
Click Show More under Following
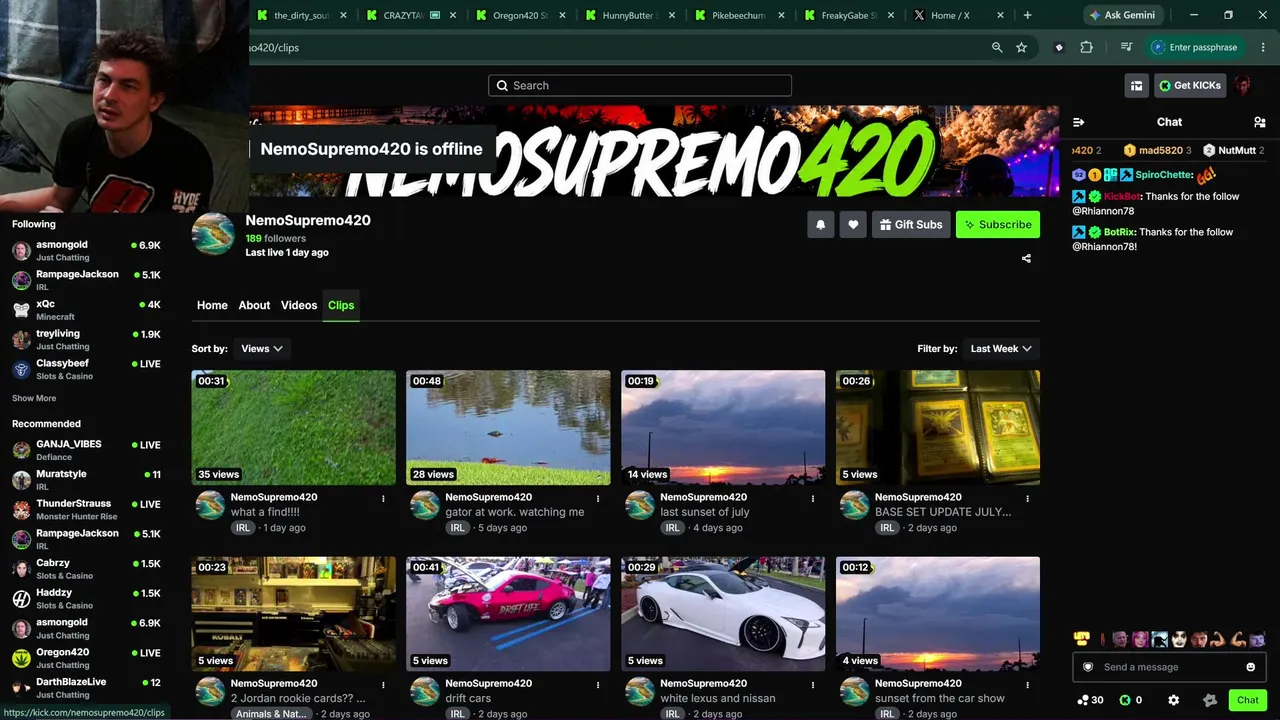(x=34, y=398)
